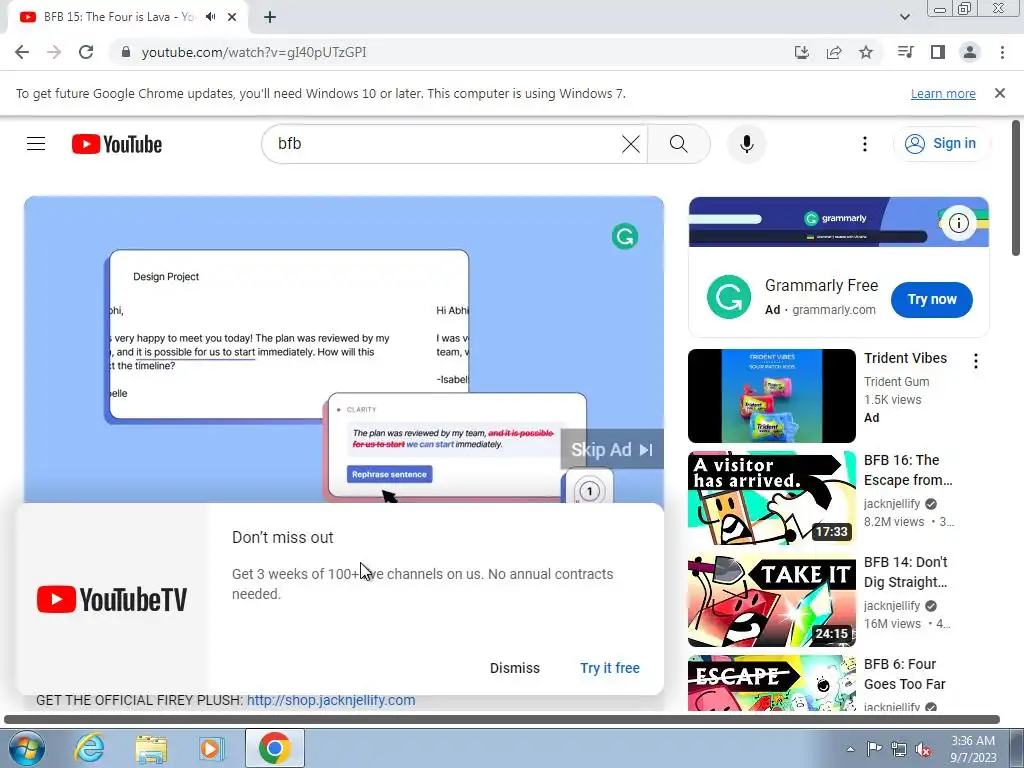This screenshot has width=1024, height=768.
Task: Click the Grammarly logo in the video ad
Action: pos(625,236)
